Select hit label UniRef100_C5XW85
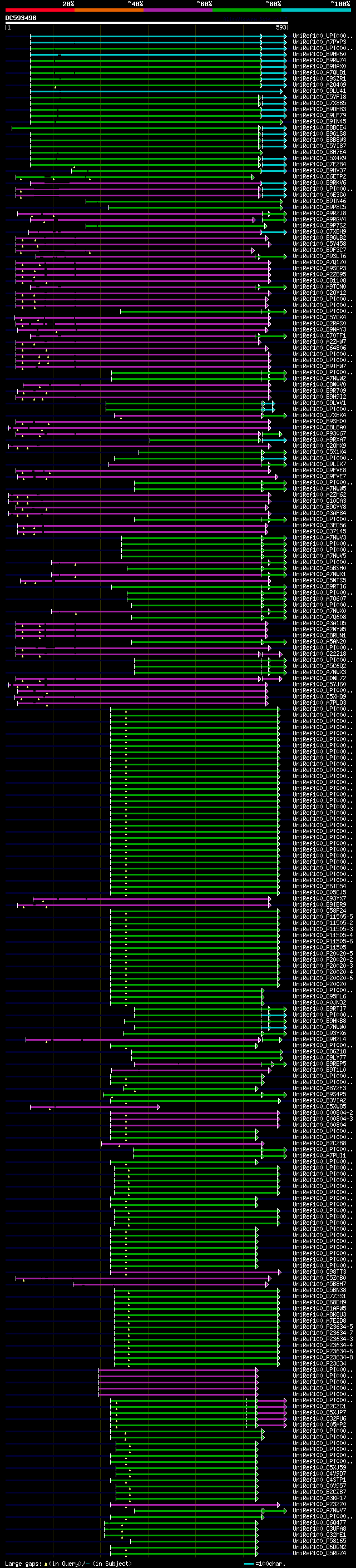Viewport: 356px width, 1568px height. (319, 1106)
